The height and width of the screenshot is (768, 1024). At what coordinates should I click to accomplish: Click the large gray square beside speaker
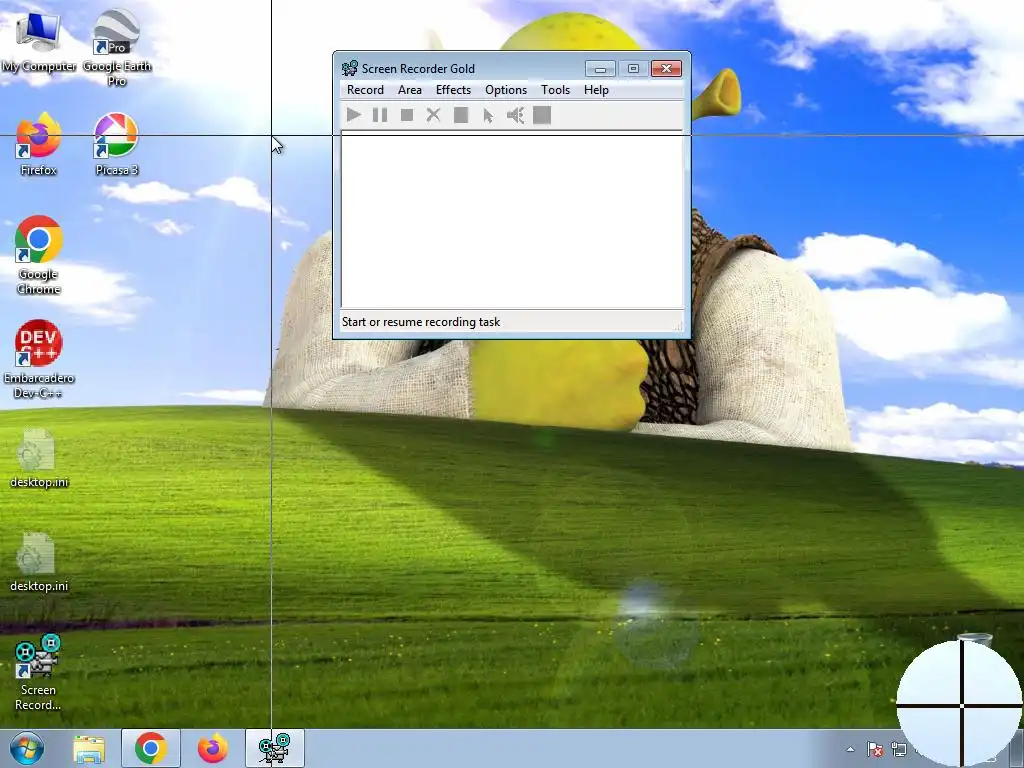pyautogui.click(x=542, y=115)
